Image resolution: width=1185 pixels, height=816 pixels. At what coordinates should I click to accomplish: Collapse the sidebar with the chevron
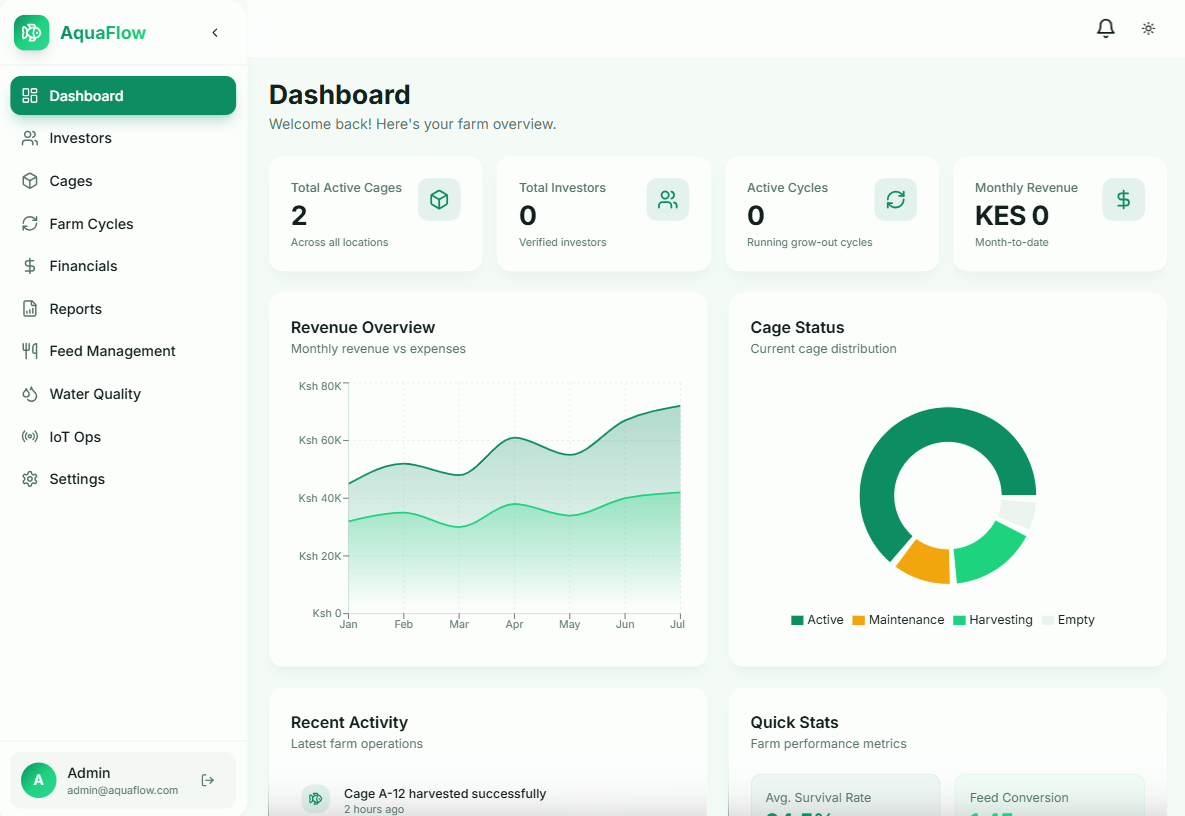215,32
